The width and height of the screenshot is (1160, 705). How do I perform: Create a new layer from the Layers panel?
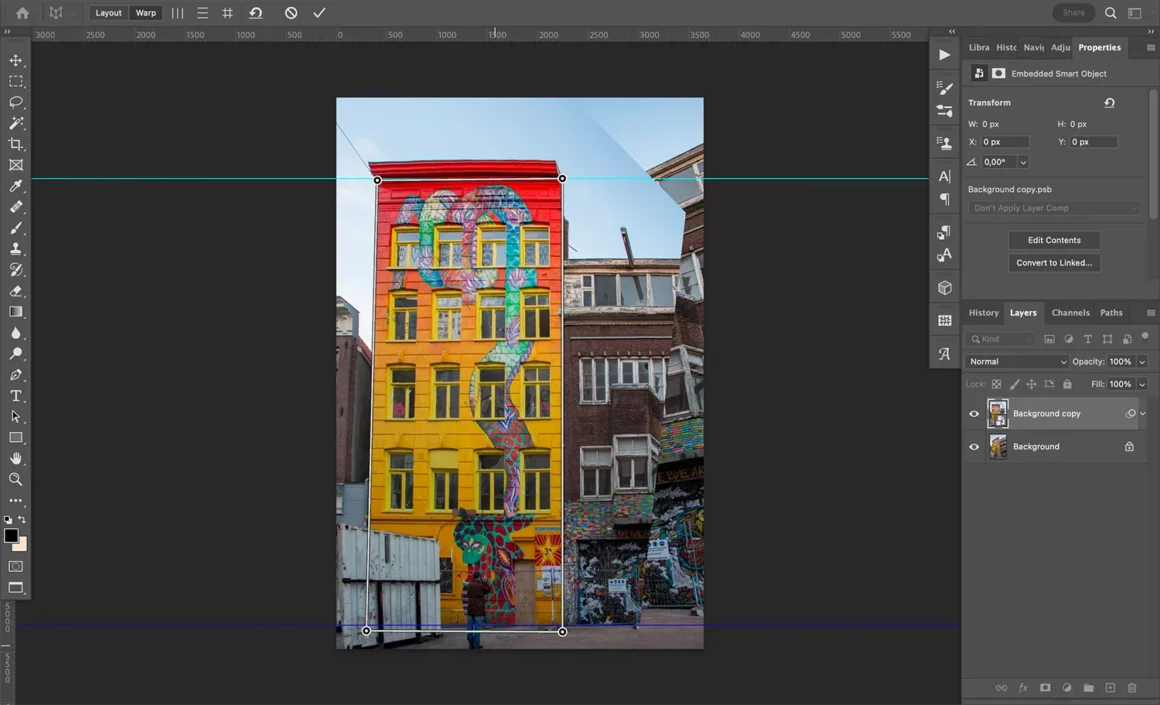(x=1110, y=688)
